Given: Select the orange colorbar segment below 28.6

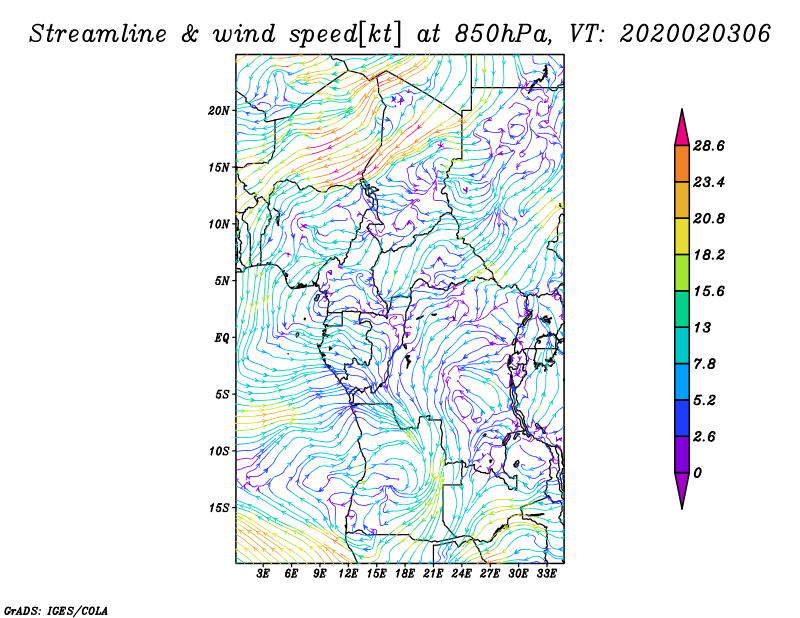Looking at the screenshot, I should (682, 164).
